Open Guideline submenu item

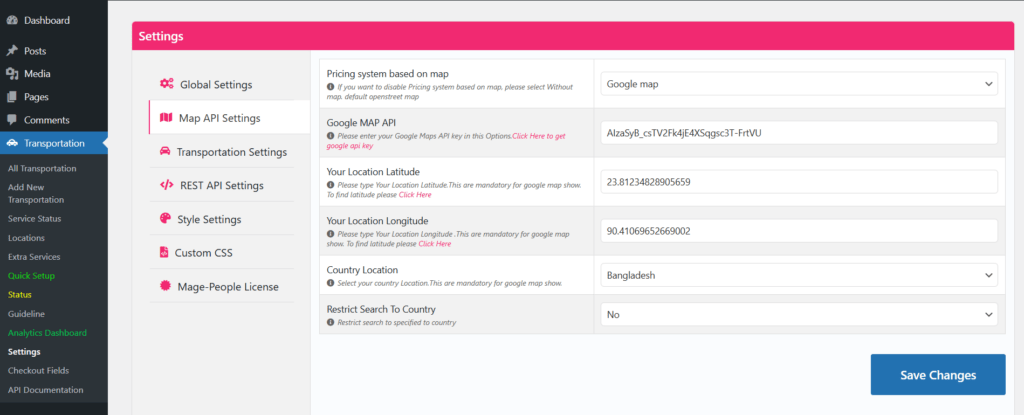pyautogui.click(x=26, y=314)
